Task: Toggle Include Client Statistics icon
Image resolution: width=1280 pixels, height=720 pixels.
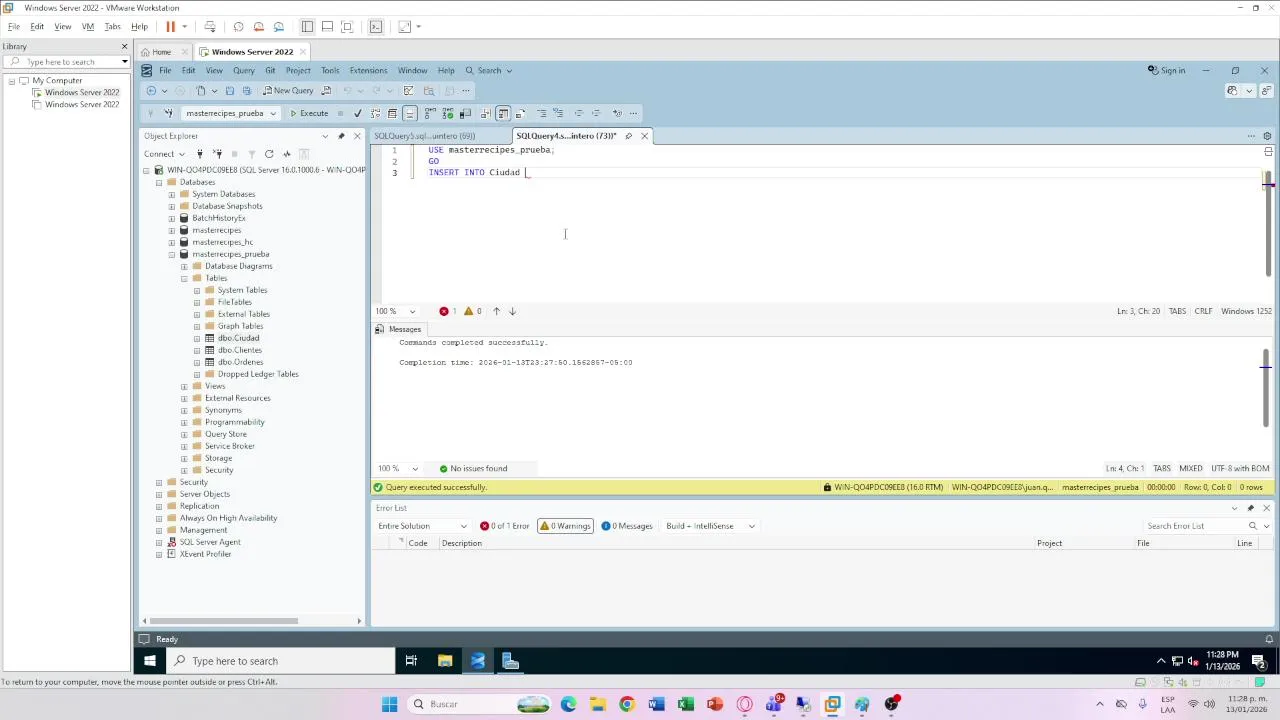Action: [x=465, y=113]
